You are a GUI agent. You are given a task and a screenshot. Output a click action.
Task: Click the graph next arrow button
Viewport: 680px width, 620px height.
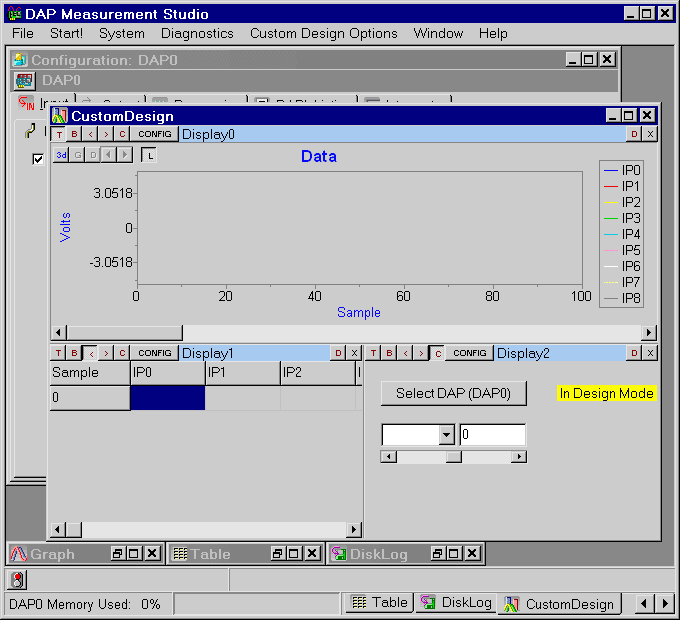tap(125, 155)
